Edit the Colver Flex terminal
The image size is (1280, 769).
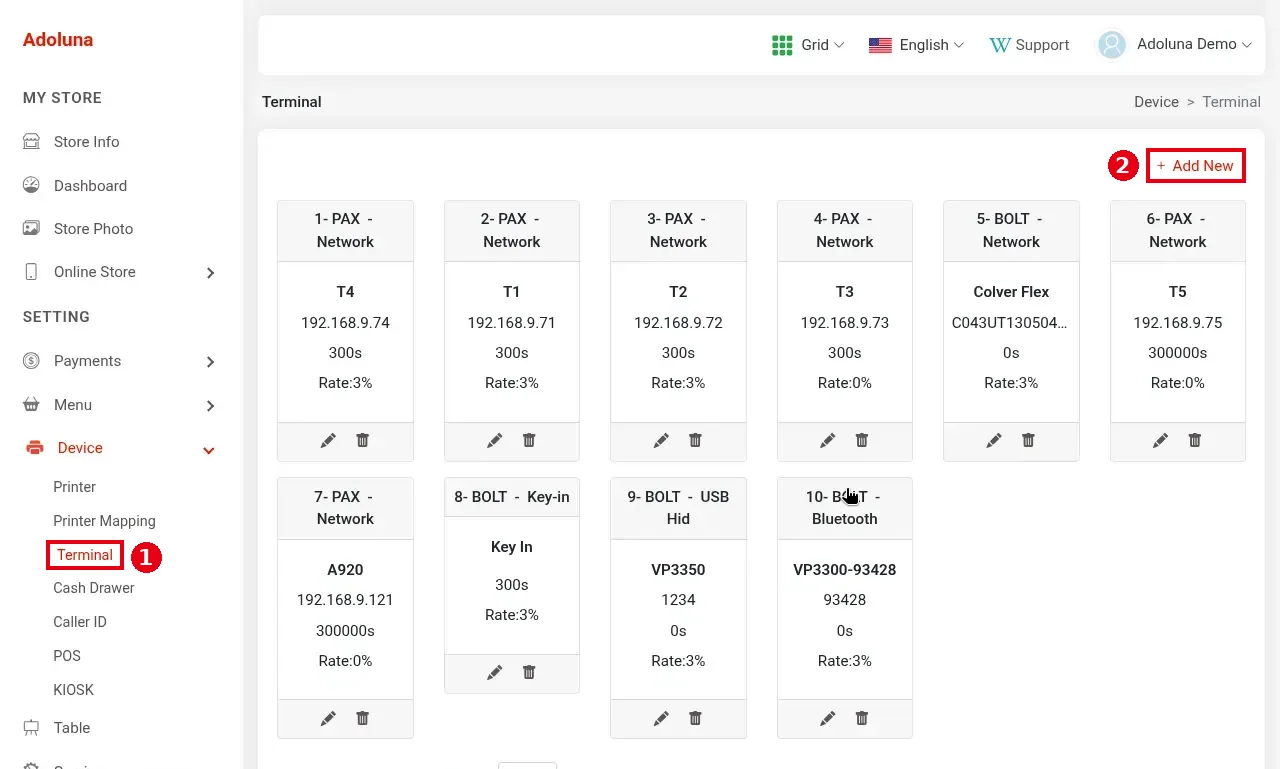tap(994, 440)
